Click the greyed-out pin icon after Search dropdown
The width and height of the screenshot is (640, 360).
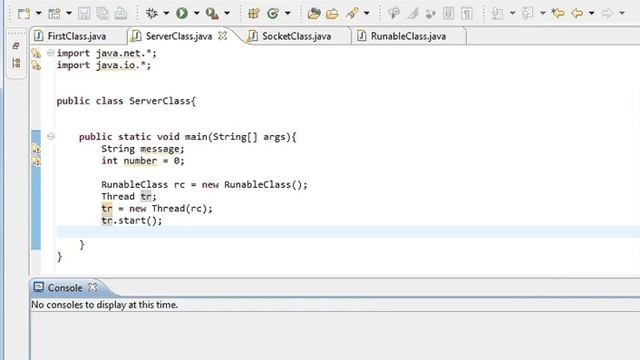[394, 13]
